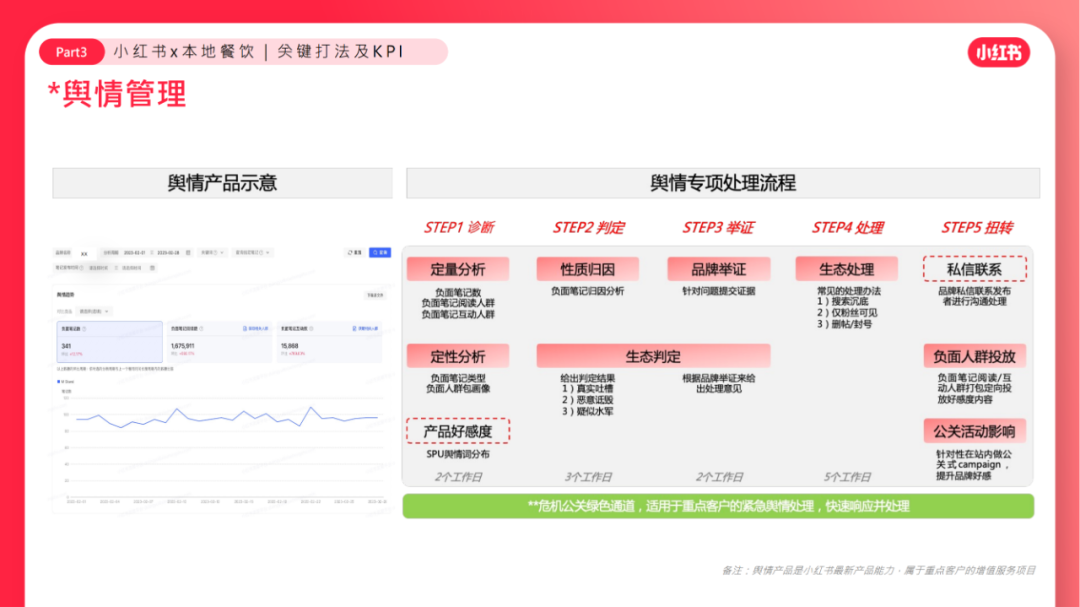
Task: Click the footnote starting with 备注
Action: click(879, 570)
